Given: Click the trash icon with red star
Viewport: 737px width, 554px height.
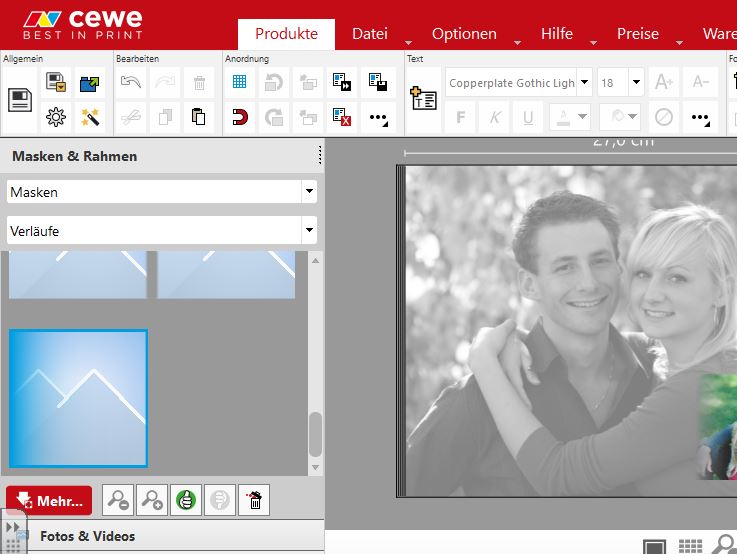Looking at the screenshot, I should tap(254, 500).
